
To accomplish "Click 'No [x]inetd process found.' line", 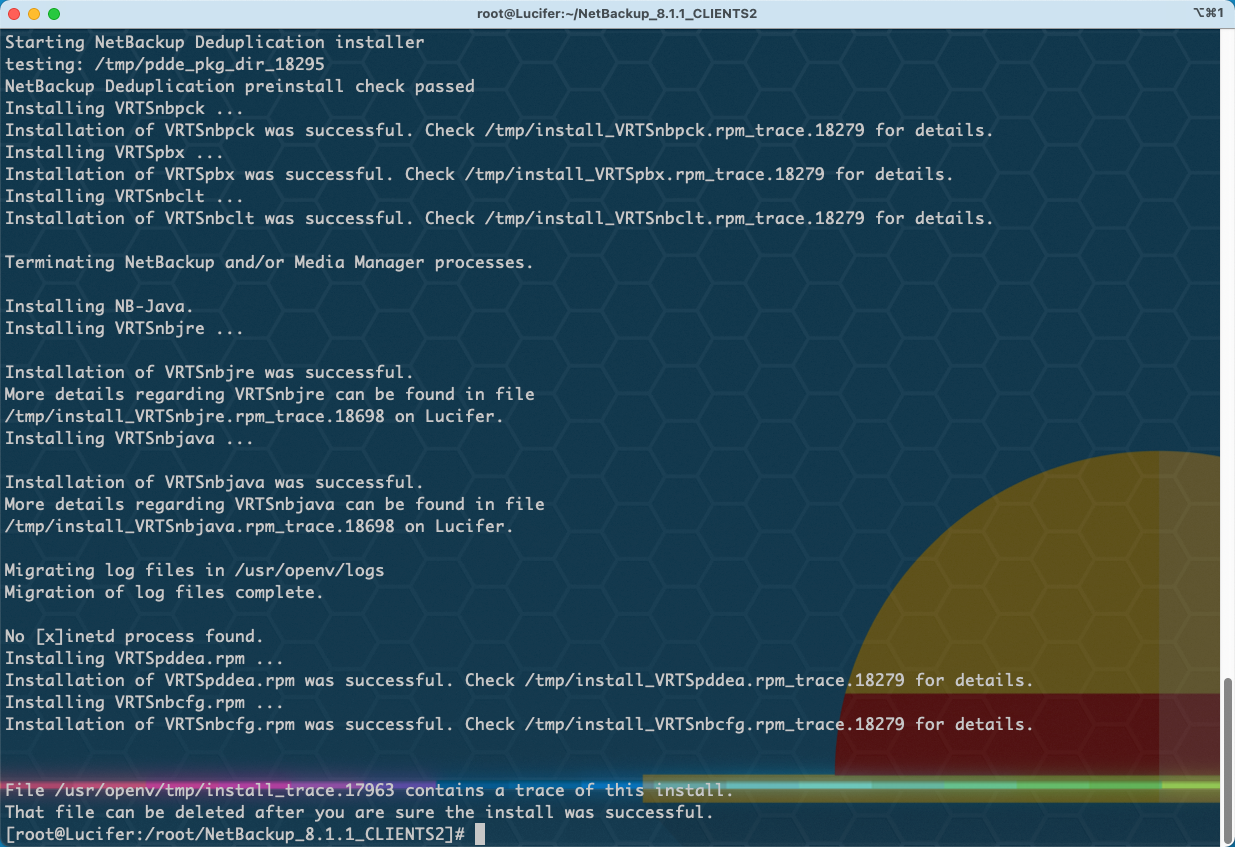I will [x=135, y=636].
